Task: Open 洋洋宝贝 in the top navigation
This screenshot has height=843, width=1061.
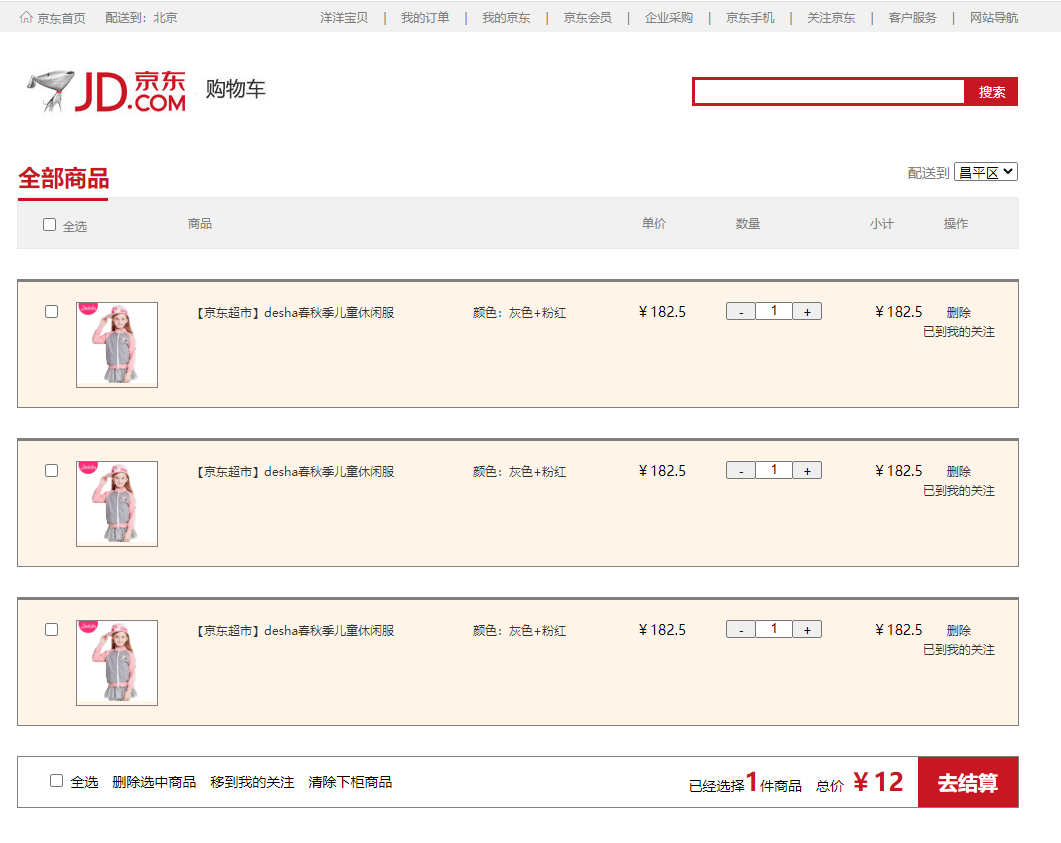Action: coord(344,18)
